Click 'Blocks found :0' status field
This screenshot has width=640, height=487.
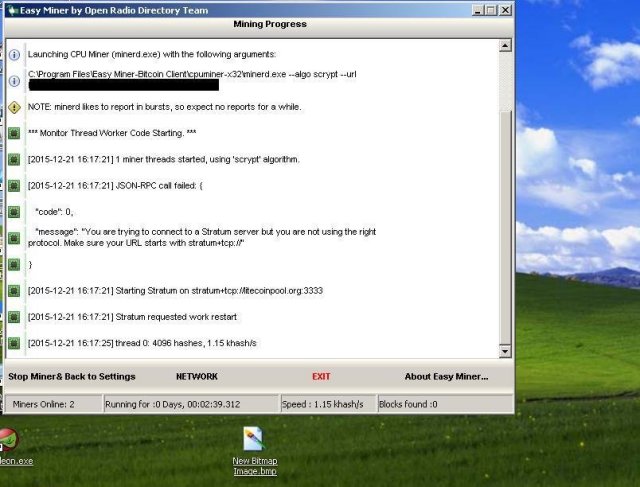tap(445, 404)
